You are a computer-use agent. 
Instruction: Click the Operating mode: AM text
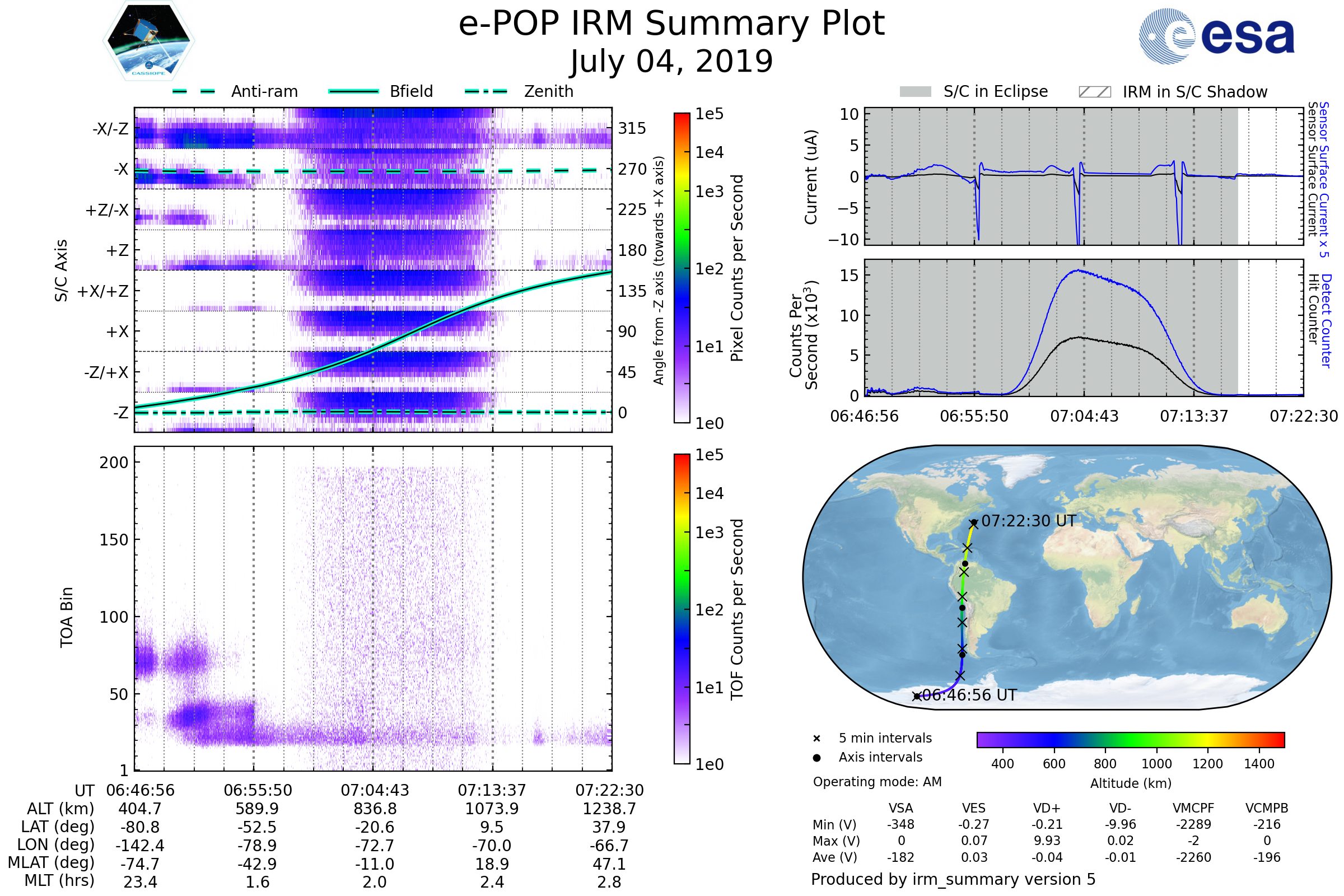[x=877, y=782]
